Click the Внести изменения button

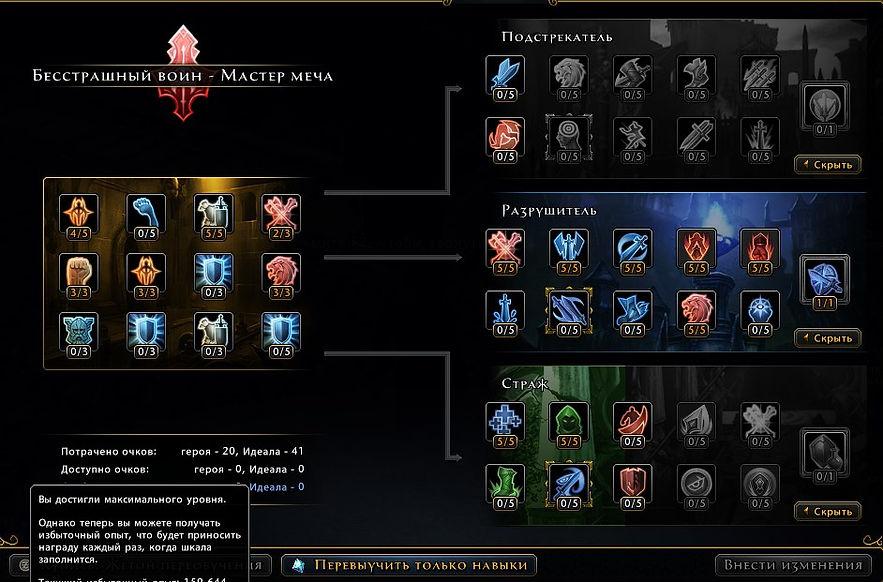793,565
